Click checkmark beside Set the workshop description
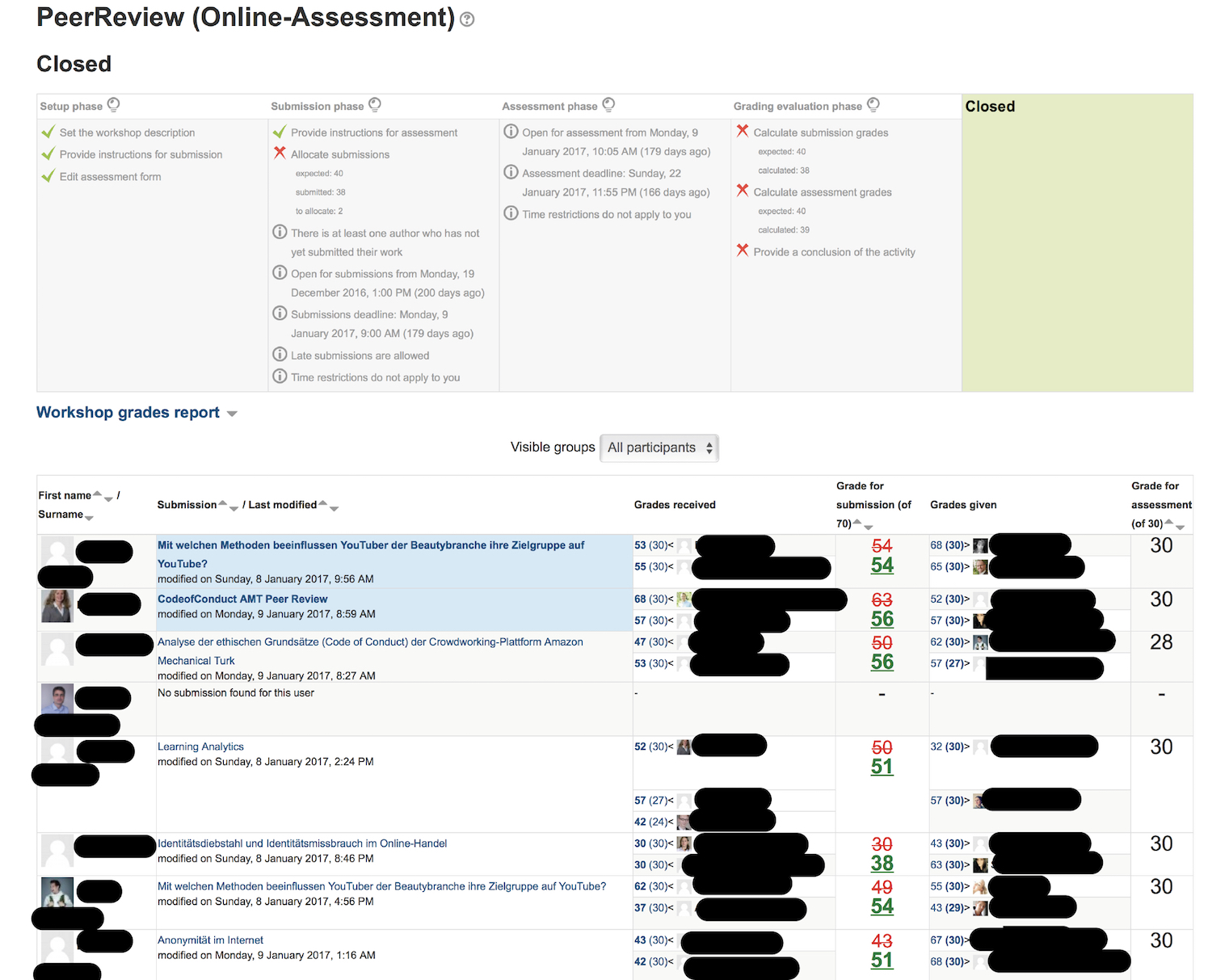 pos(48,132)
